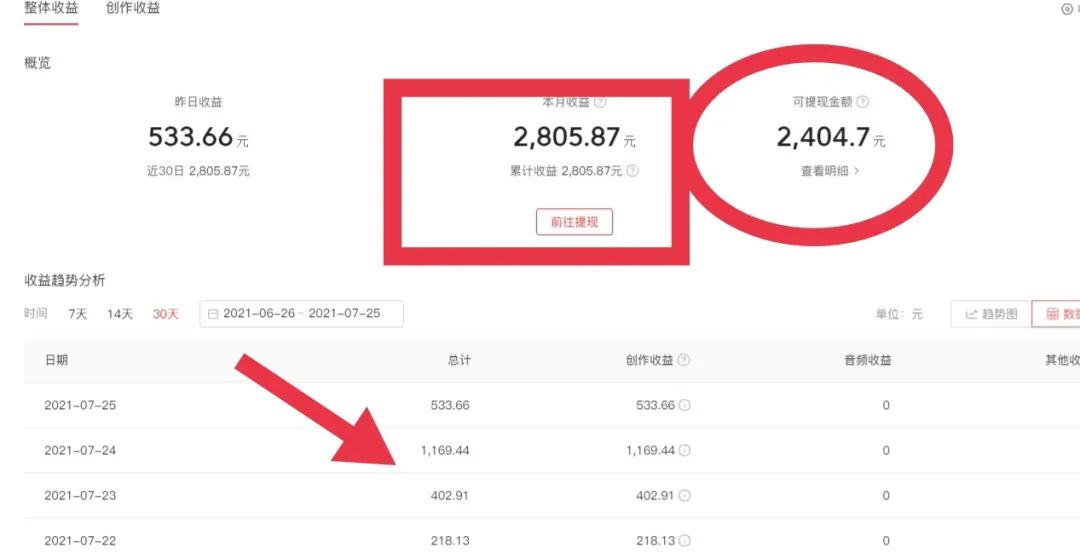This screenshot has height=559, width=1080.
Task: Click help icon beside 累计收益
Action: pyautogui.click(x=632, y=171)
